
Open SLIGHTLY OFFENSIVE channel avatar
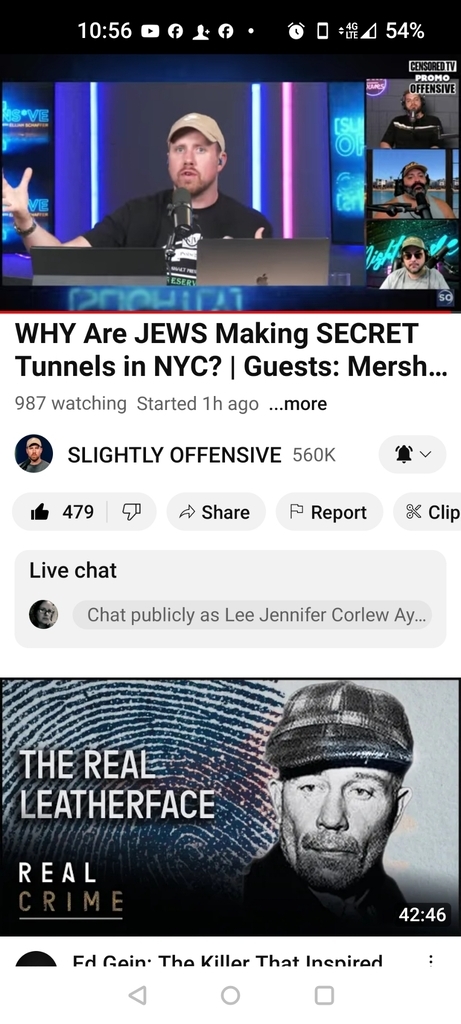click(x=34, y=454)
